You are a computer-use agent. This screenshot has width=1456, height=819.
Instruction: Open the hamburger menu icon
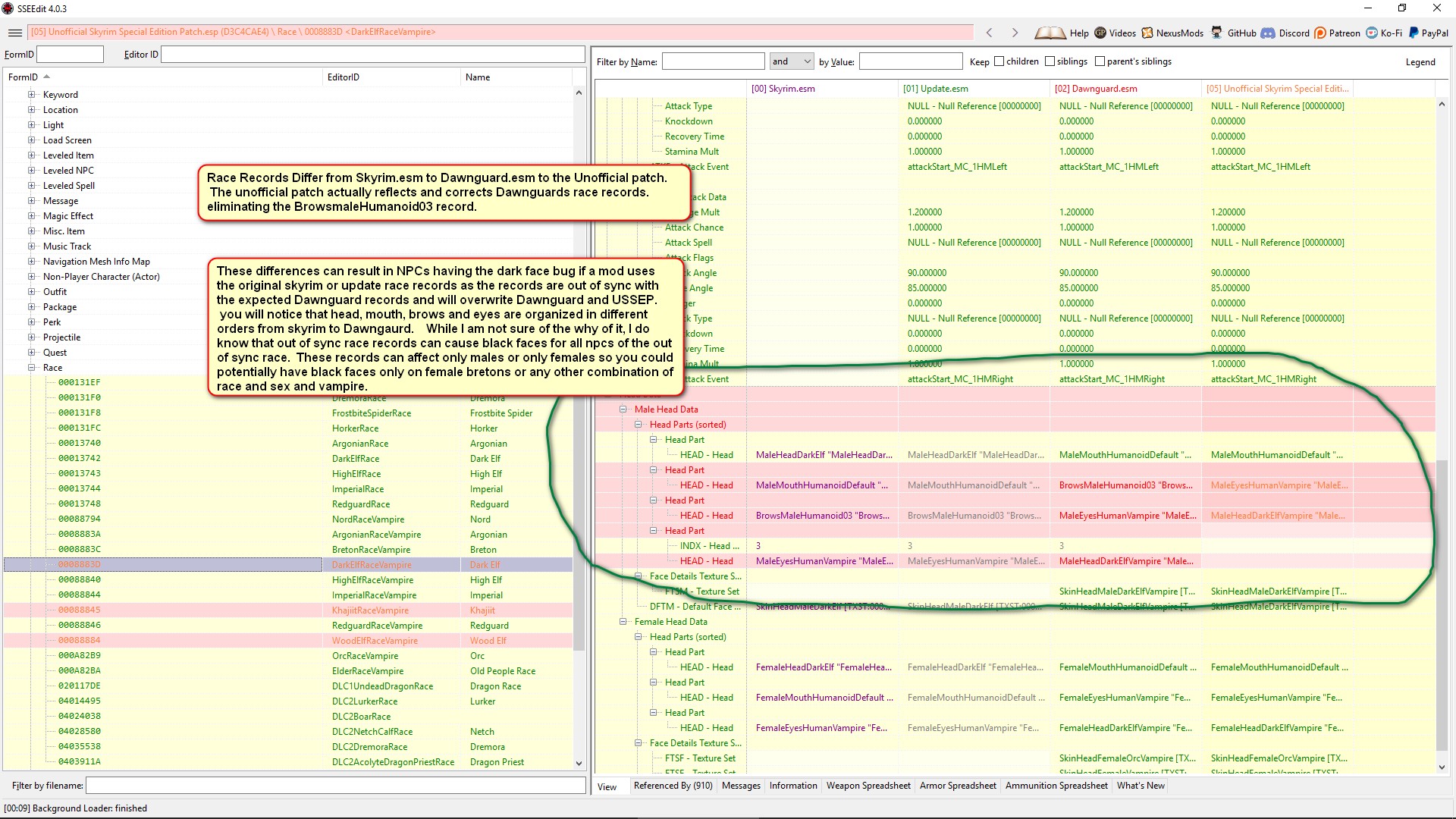(x=14, y=33)
